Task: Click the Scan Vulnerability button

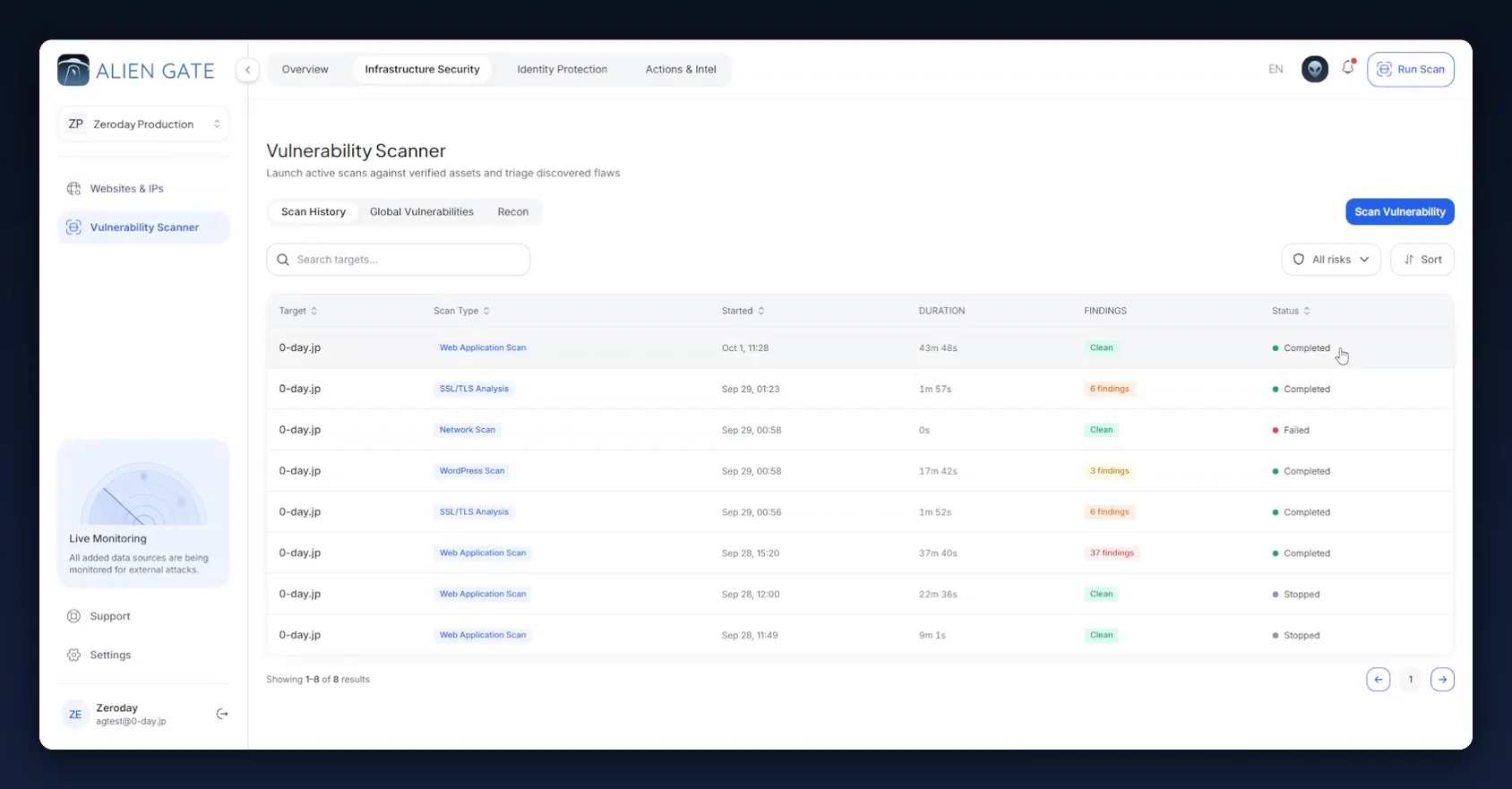Action: click(1399, 211)
